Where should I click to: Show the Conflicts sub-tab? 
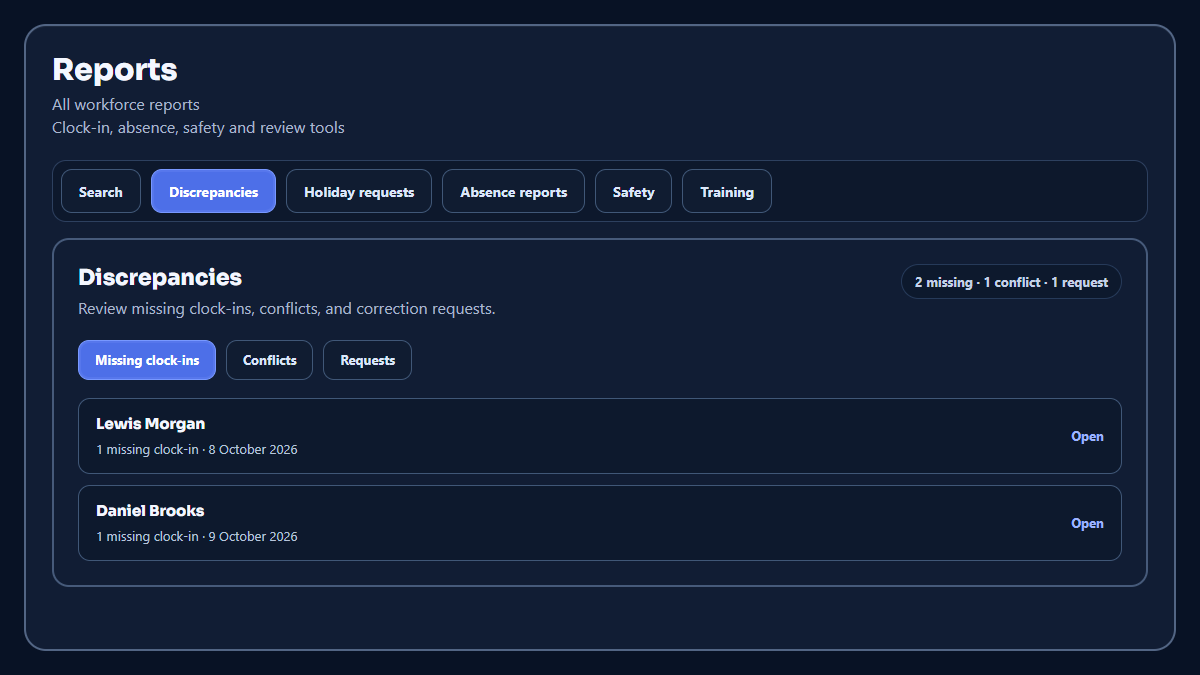269,360
